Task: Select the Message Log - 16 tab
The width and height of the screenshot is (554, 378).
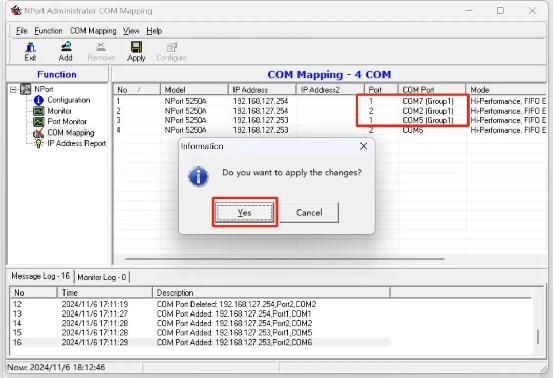Action: click(x=41, y=276)
